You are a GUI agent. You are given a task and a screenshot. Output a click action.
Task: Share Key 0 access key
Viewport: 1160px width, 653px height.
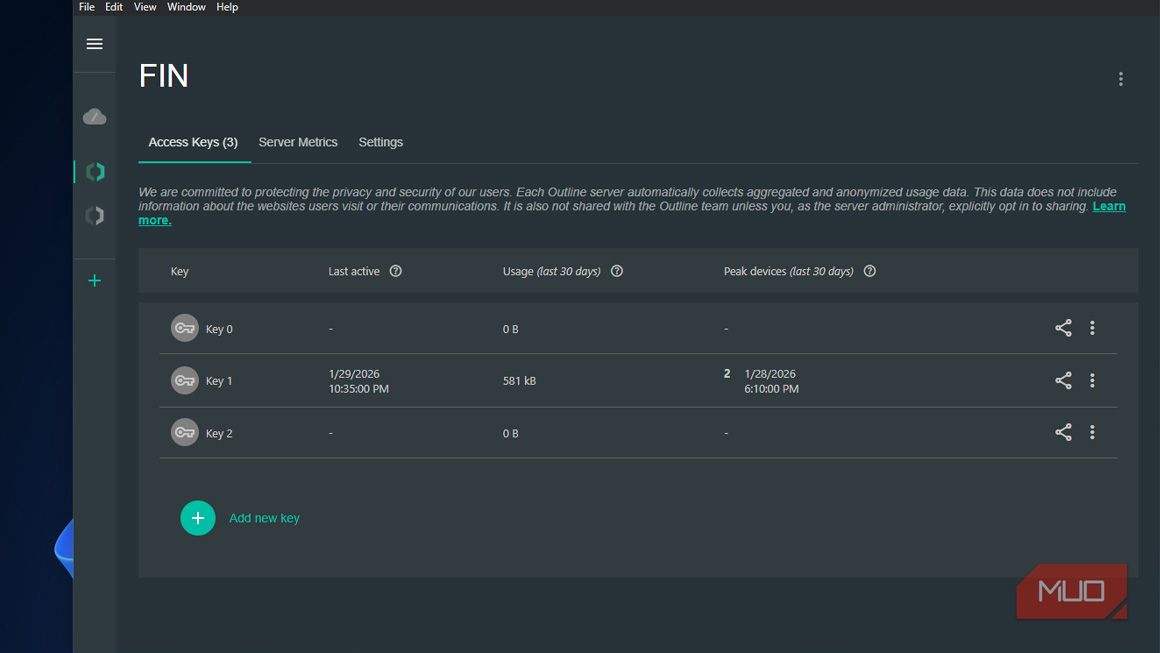1063,328
